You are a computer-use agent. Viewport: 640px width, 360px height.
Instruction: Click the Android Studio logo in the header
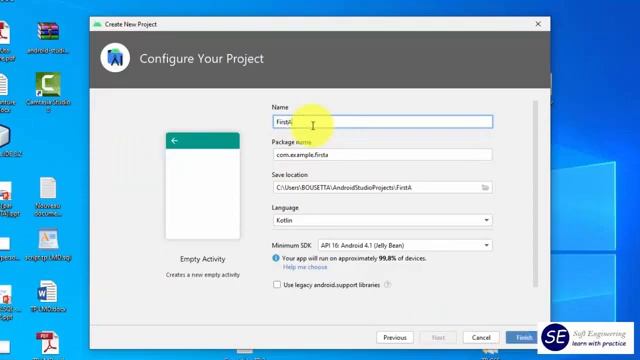point(115,58)
